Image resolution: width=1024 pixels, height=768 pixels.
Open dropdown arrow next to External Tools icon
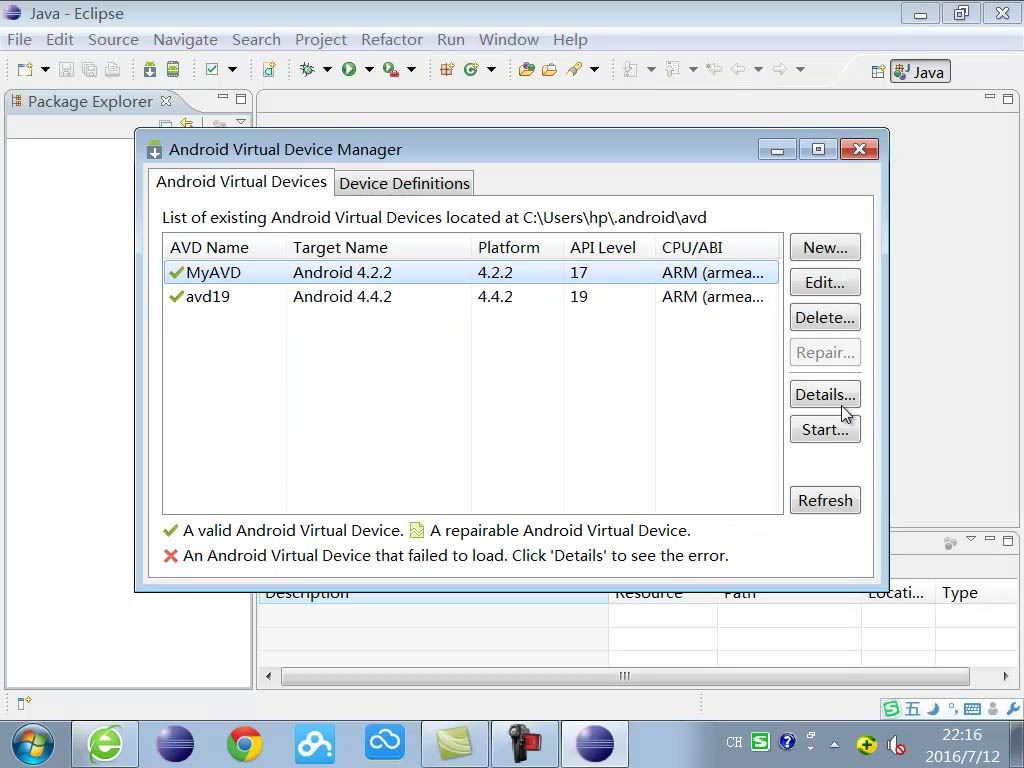[411, 69]
